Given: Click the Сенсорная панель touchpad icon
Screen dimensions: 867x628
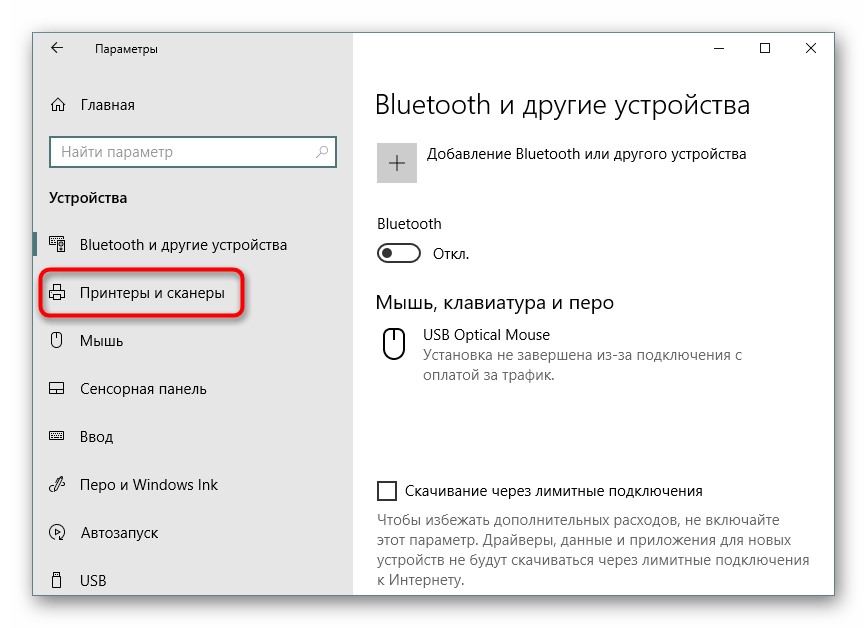Looking at the screenshot, I should [57, 388].
